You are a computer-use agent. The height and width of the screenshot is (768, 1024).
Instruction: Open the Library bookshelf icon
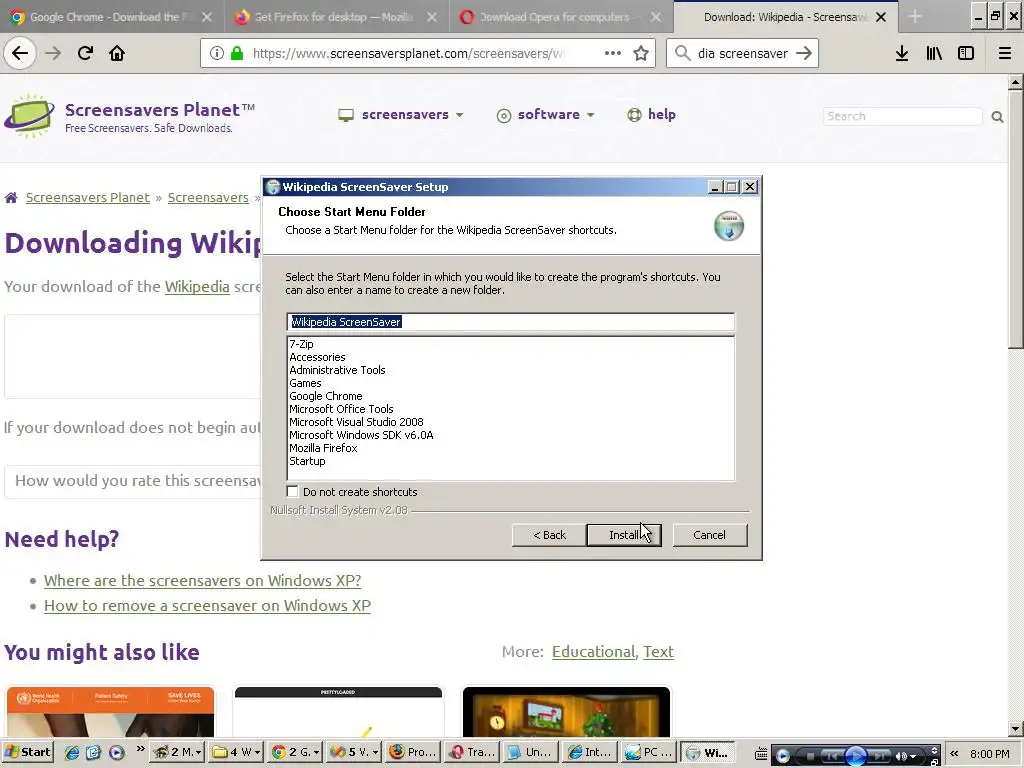coord(934,53)
